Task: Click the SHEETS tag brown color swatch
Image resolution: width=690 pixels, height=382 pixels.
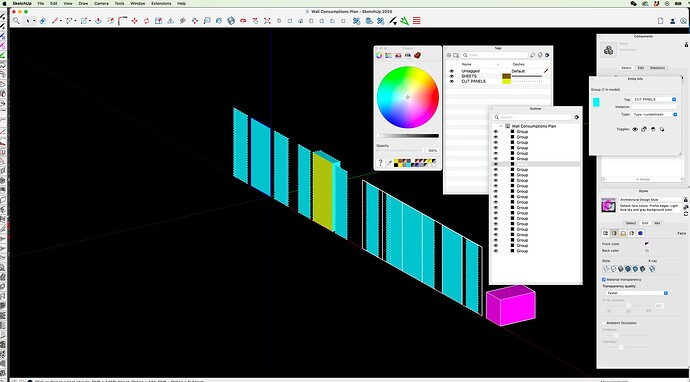Action: 506,76
